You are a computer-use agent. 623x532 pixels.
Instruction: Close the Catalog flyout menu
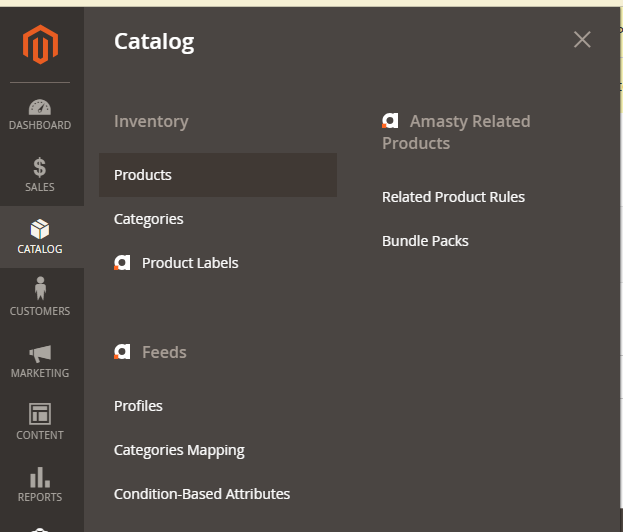[x=582, y=40]
